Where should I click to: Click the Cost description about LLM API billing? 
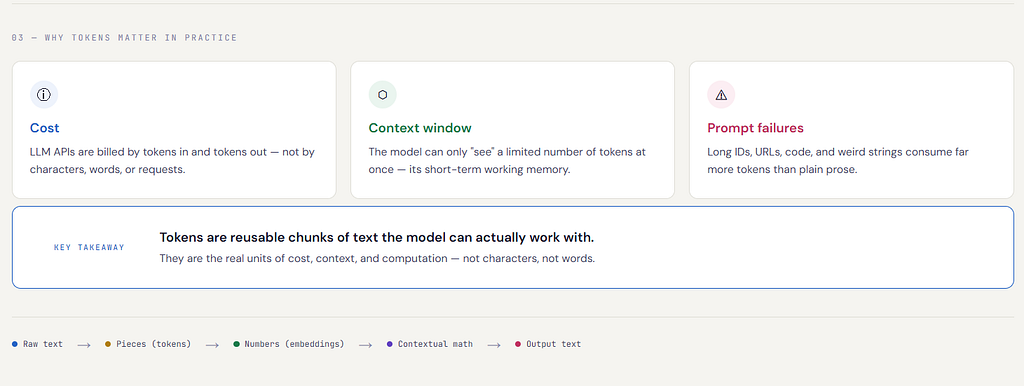172,161
